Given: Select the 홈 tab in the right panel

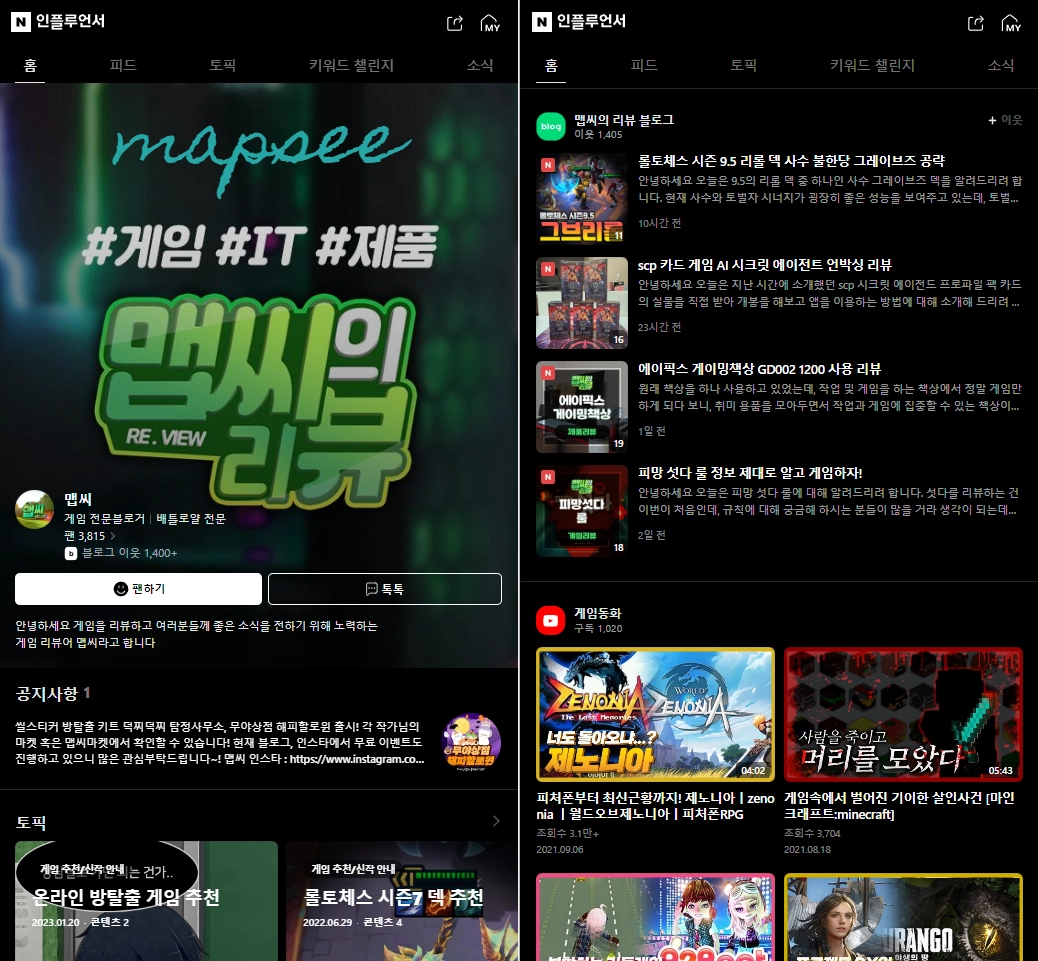Looking at the screenshot, I should (x=551, y=66).
